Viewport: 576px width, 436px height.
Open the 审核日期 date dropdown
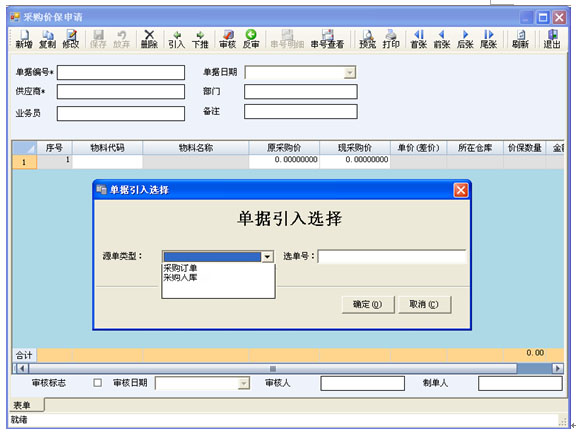[243, 383]
